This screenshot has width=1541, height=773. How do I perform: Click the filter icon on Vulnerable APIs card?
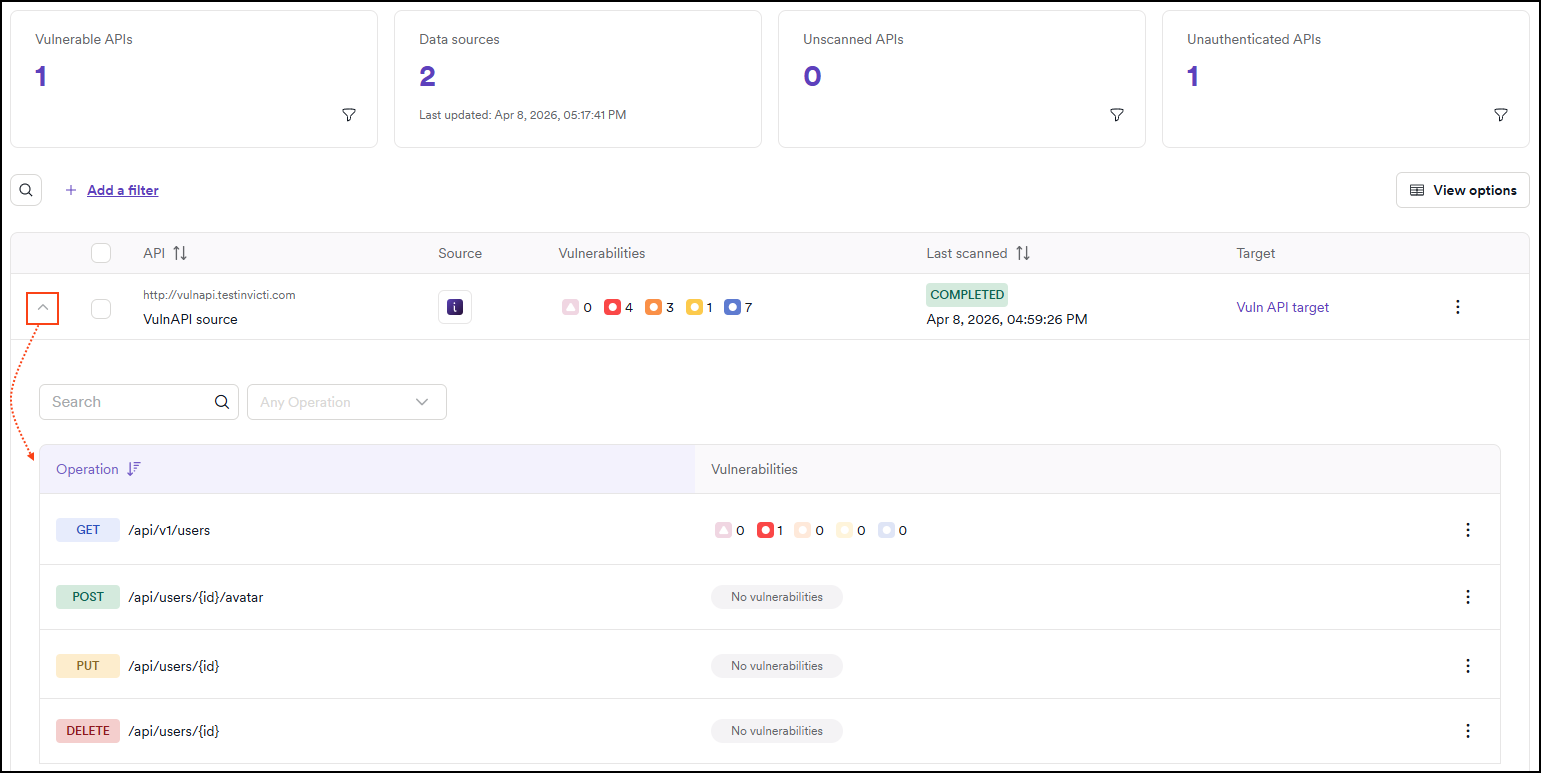point(349,116)
